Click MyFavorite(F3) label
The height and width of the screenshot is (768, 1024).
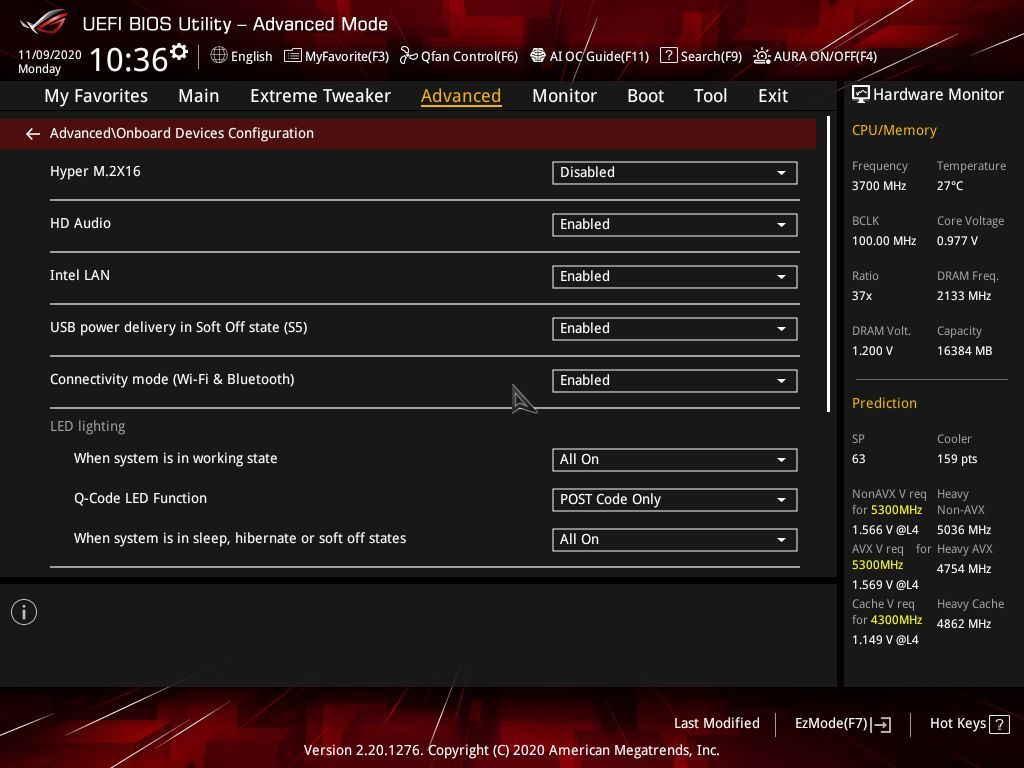(347, 57)
